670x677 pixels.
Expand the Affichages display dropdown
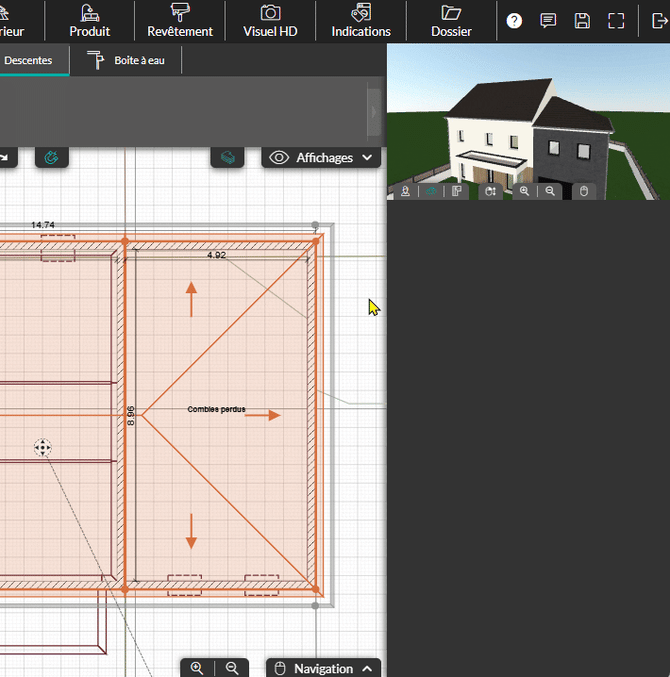coord(323,157)
